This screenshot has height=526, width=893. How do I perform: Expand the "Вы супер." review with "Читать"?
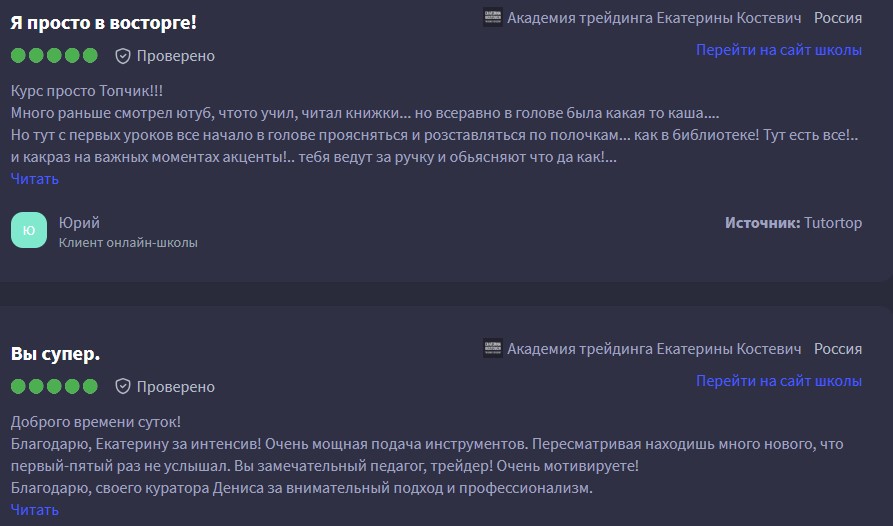coord(35,510)
